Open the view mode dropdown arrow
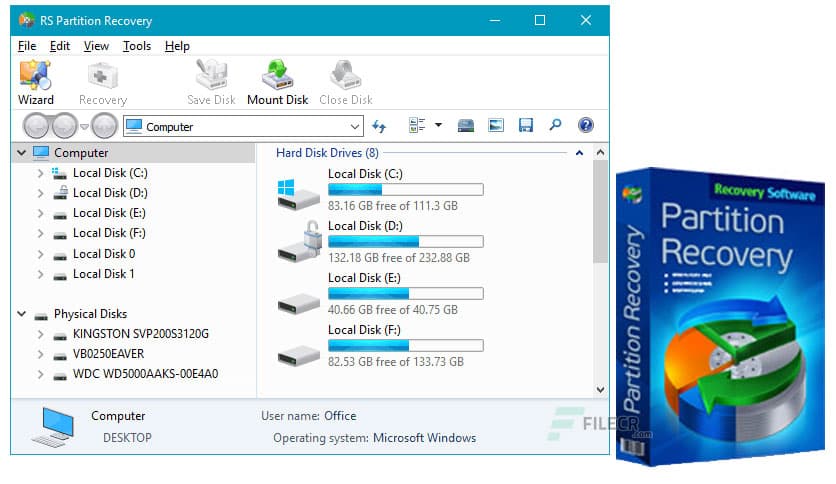The height and width of the screenshot is (484, 836). (x=438, y=125)
